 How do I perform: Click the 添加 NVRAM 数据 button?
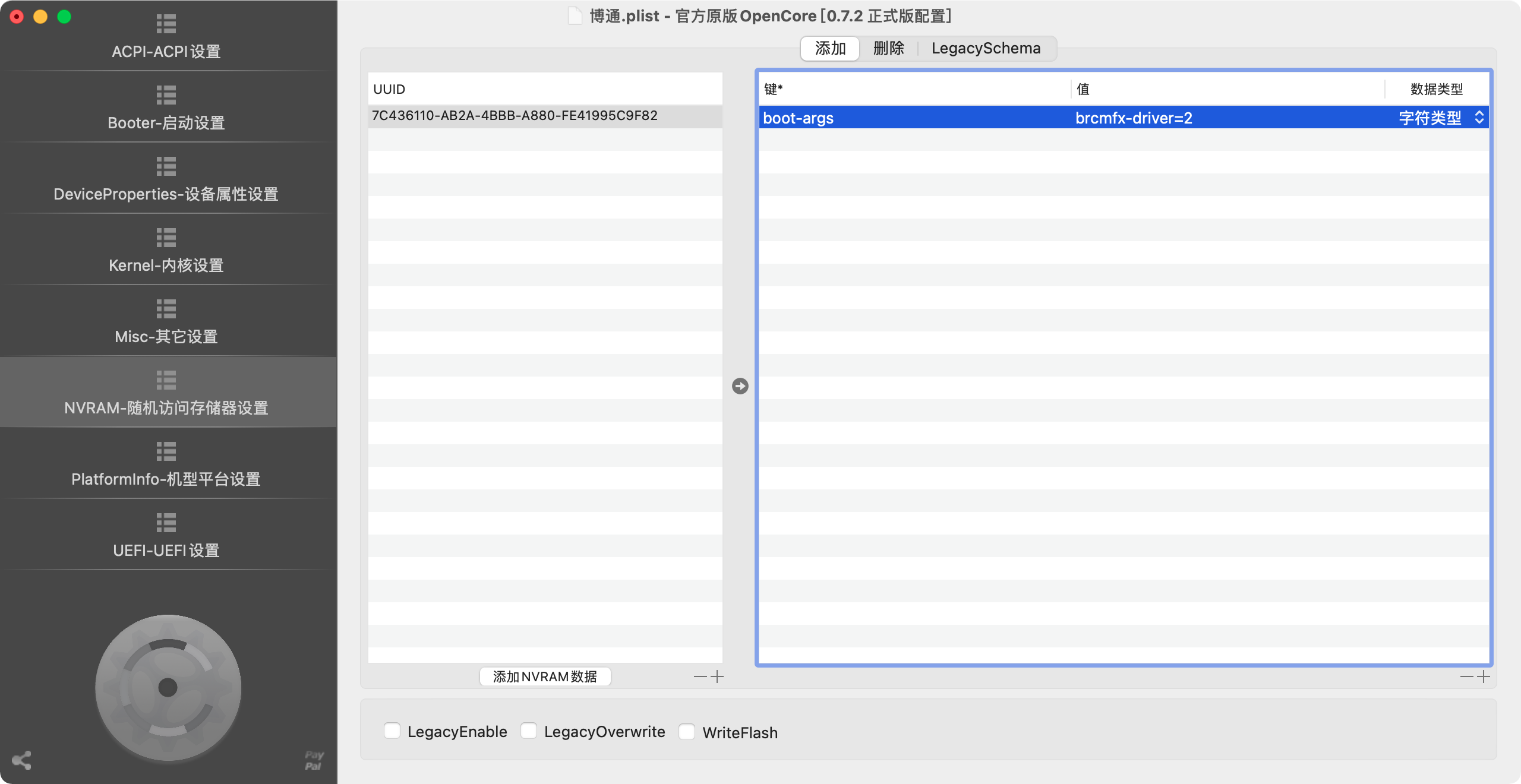545,676
